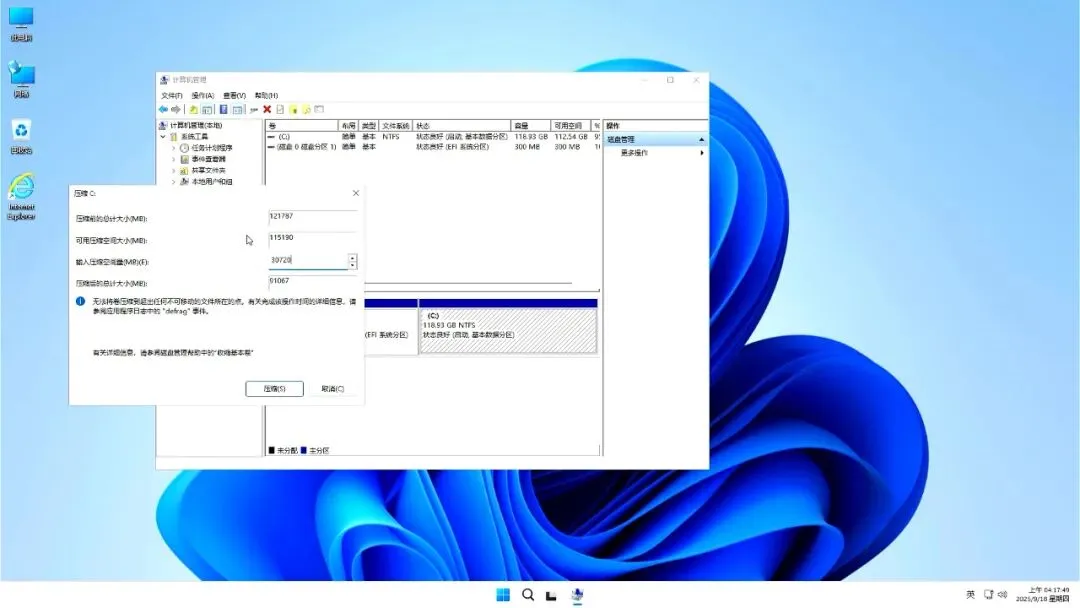
Task: Maximize the Computer Management window
Action: pos(670,81)
